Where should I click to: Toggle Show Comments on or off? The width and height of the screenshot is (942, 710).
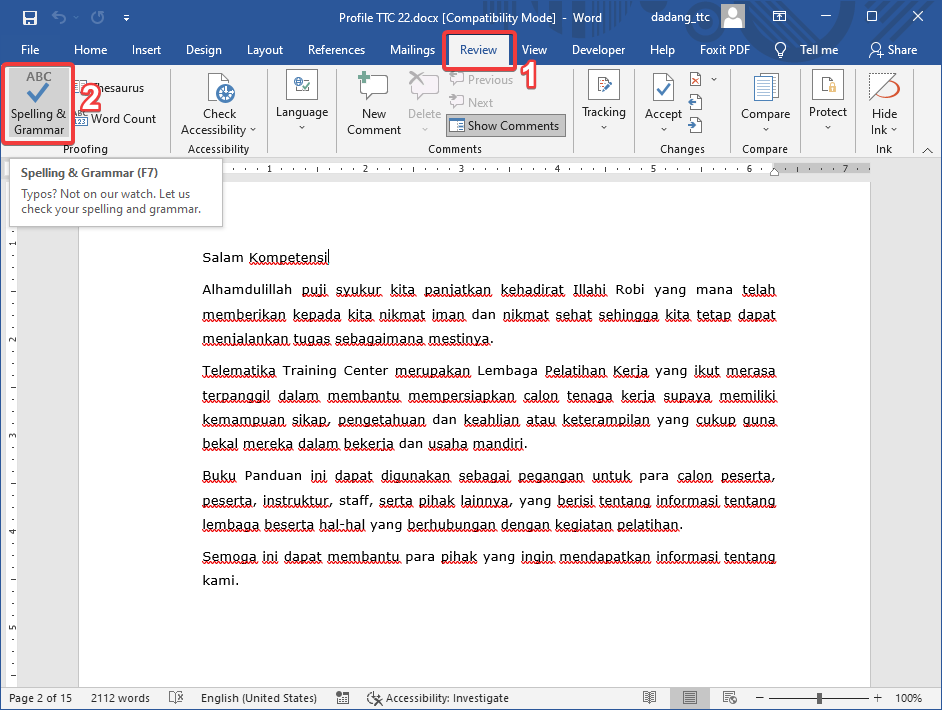pos(505,125)
